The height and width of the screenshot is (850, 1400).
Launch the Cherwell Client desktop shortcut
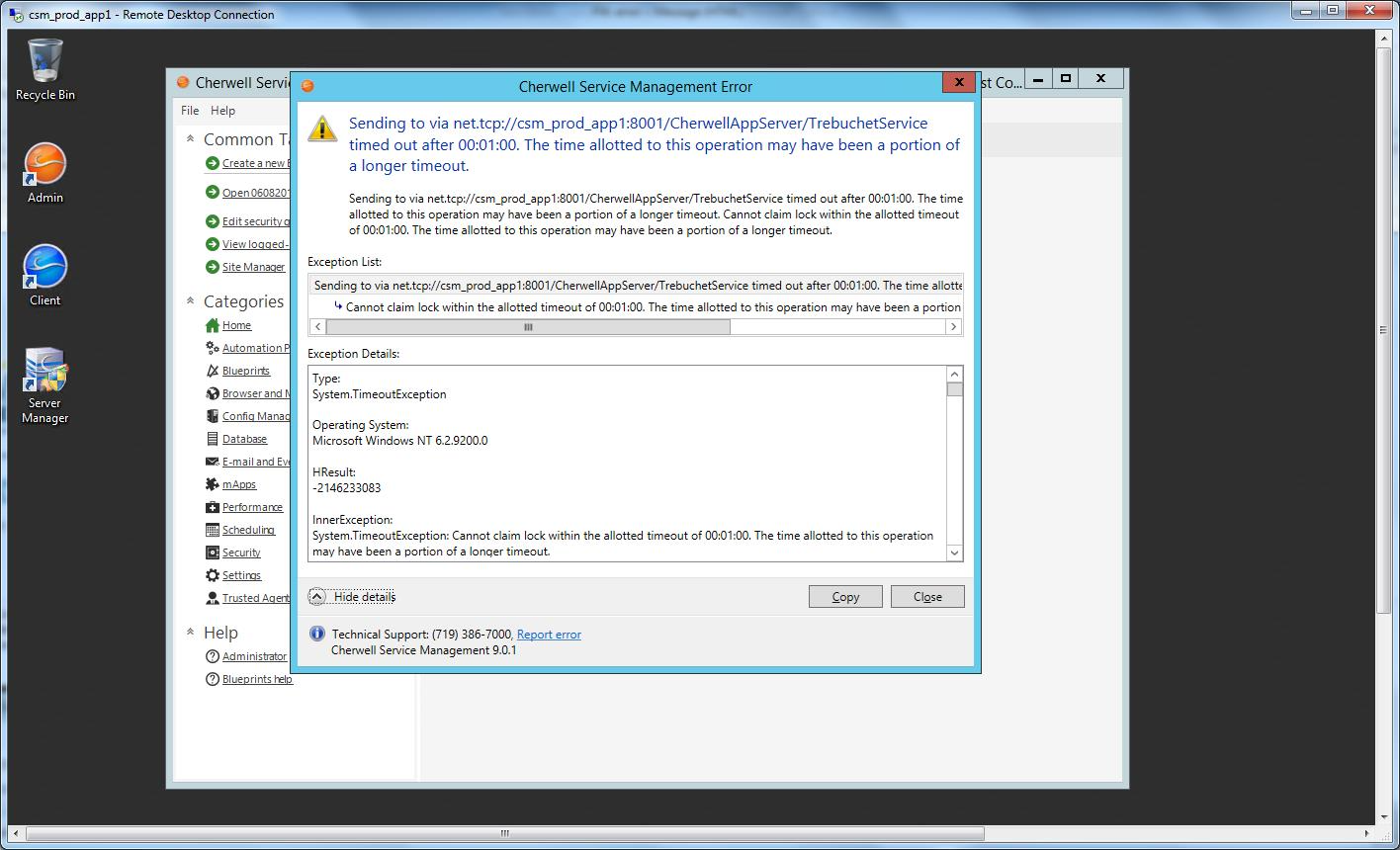tap(44, 267)
